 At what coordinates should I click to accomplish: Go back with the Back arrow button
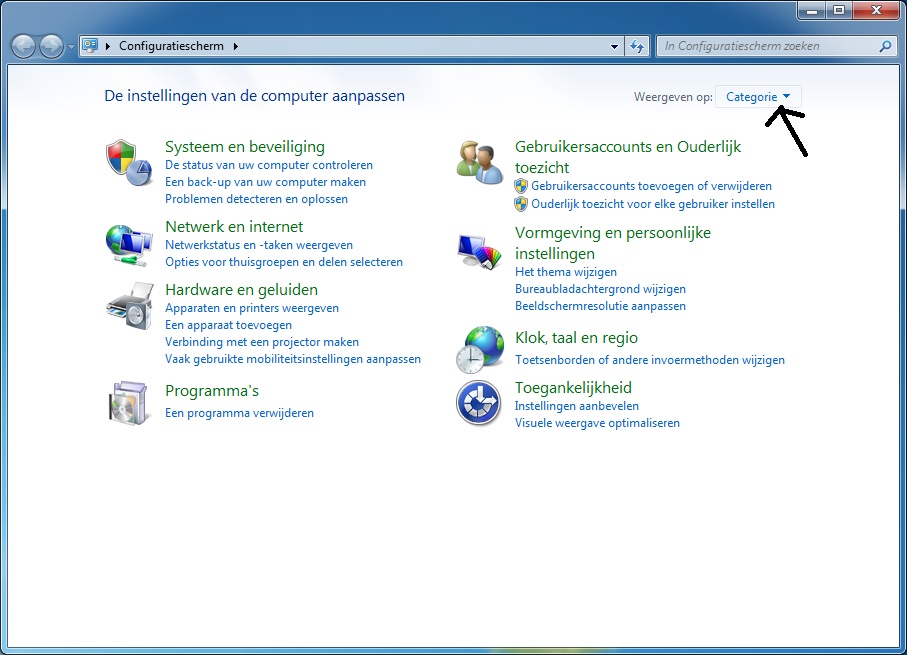pos(24,46)
